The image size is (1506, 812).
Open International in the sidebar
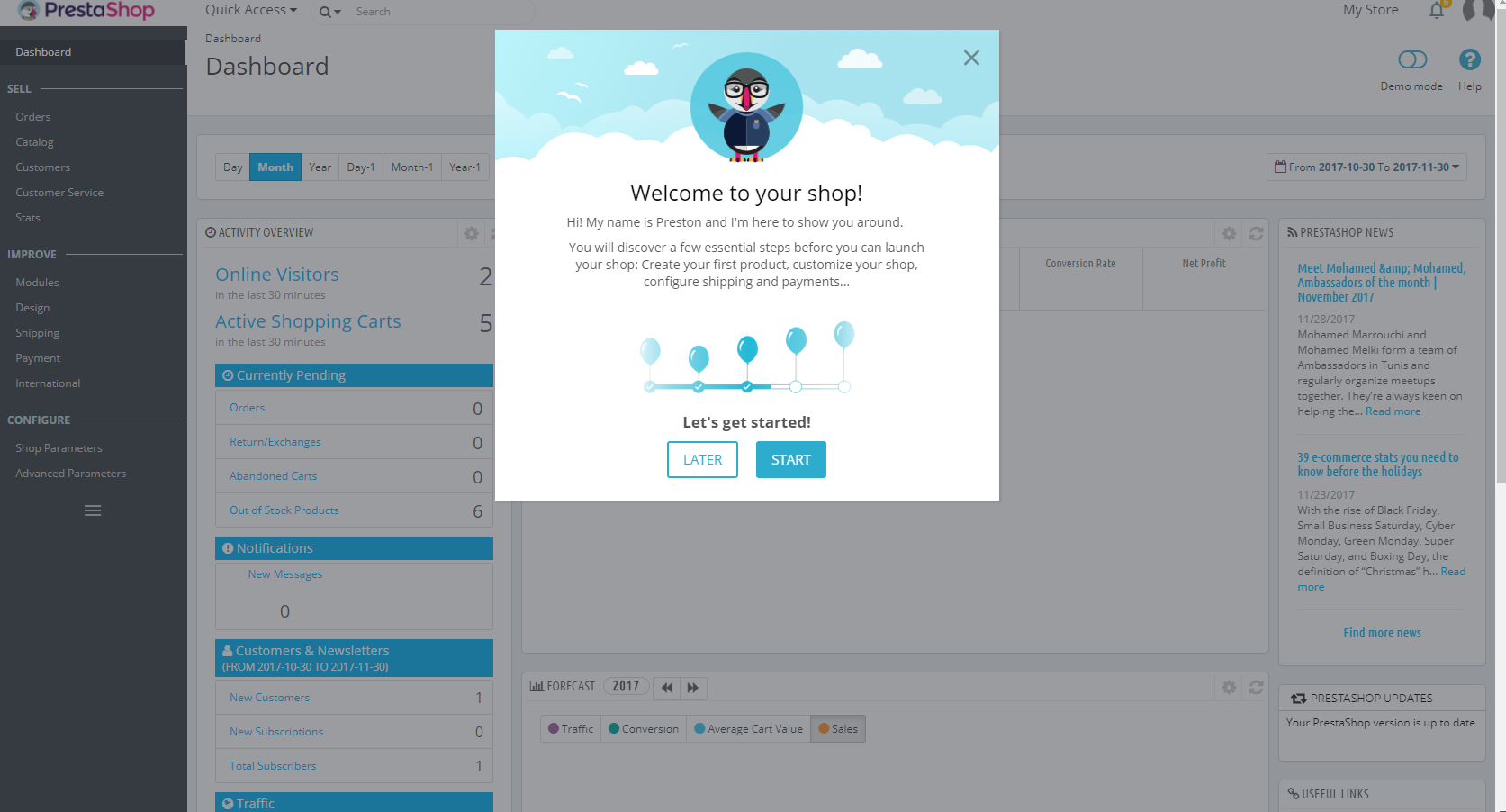(48, 383)
